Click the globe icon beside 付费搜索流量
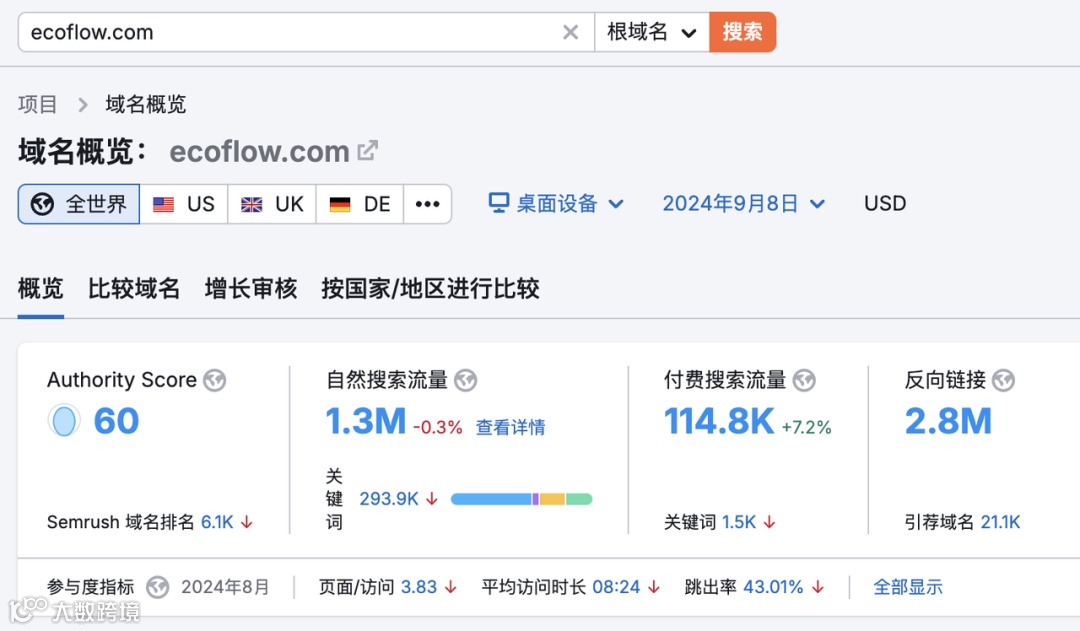 802,380
